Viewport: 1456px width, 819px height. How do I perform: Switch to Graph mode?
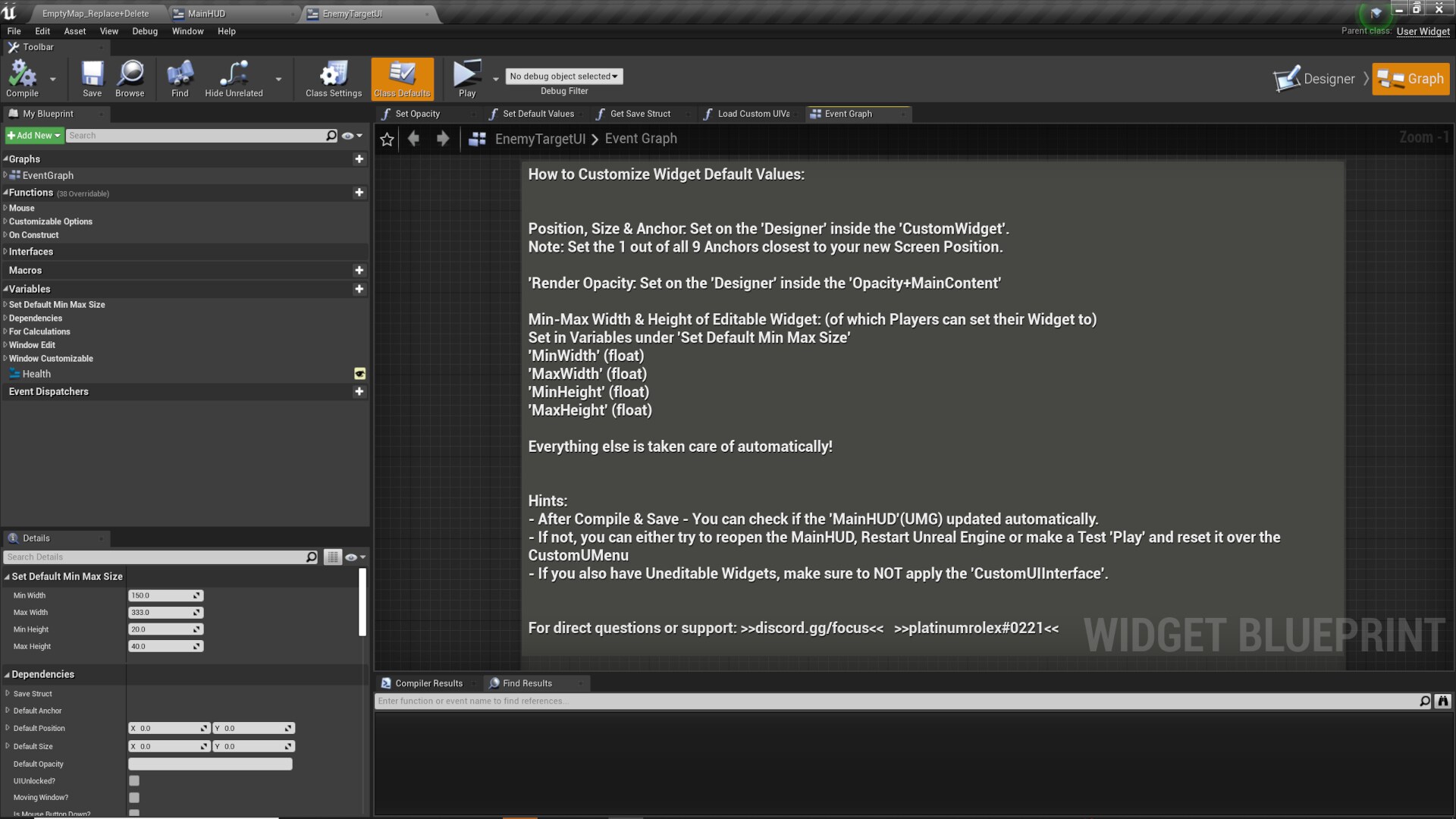(x=1410, y=79)
